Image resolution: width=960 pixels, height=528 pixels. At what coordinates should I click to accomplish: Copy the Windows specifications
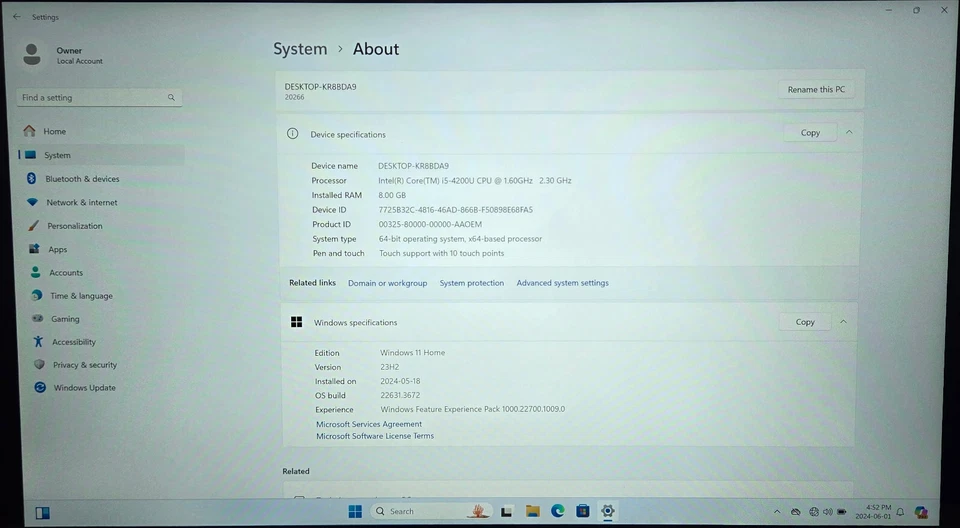point(805,322)
